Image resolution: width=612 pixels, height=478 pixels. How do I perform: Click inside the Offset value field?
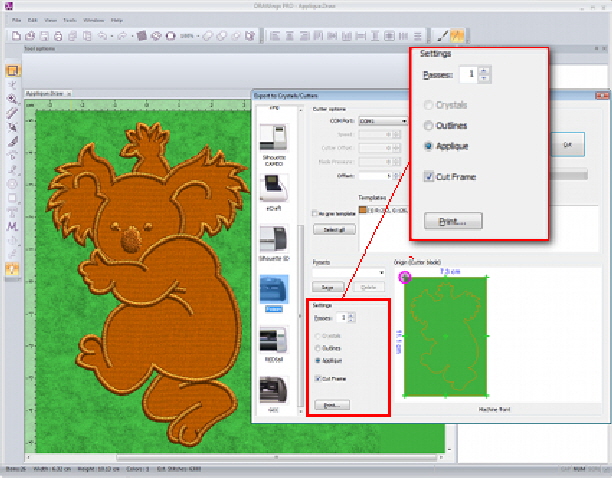(x=375, y=176)
